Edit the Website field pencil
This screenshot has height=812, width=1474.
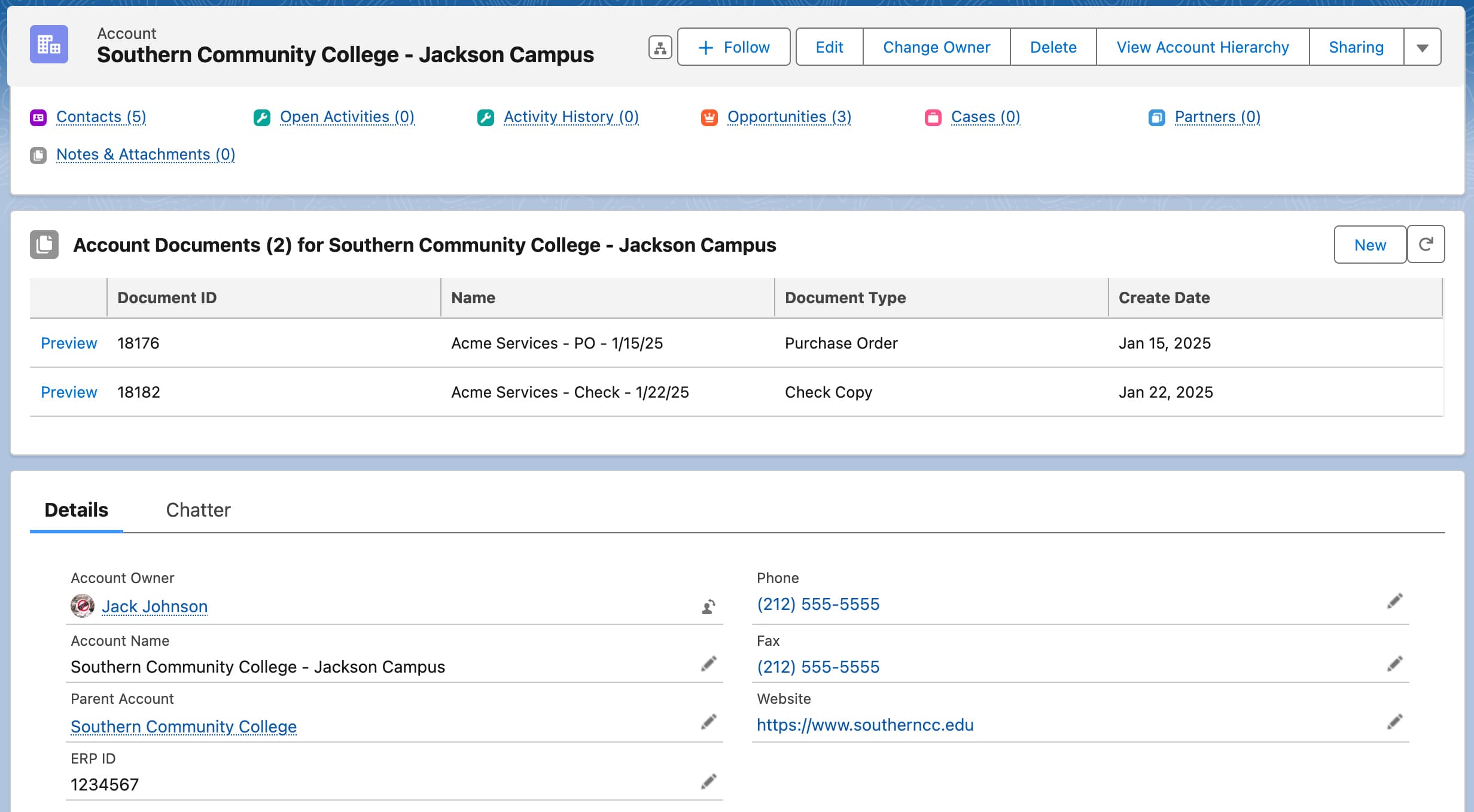pos(1394,722)
